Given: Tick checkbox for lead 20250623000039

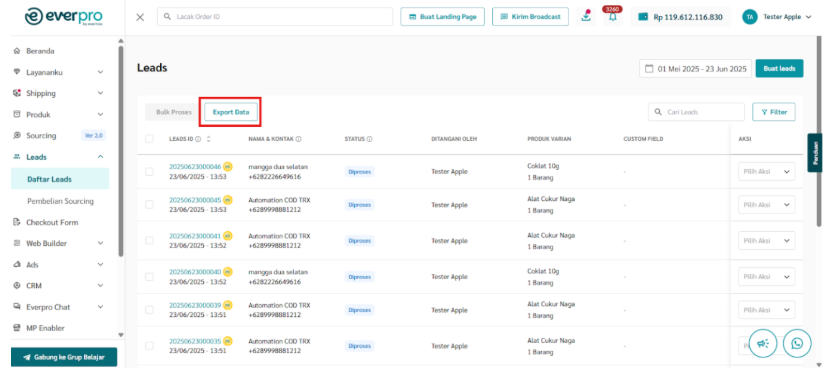Looking at the screenshot, I should pos(149,310).
